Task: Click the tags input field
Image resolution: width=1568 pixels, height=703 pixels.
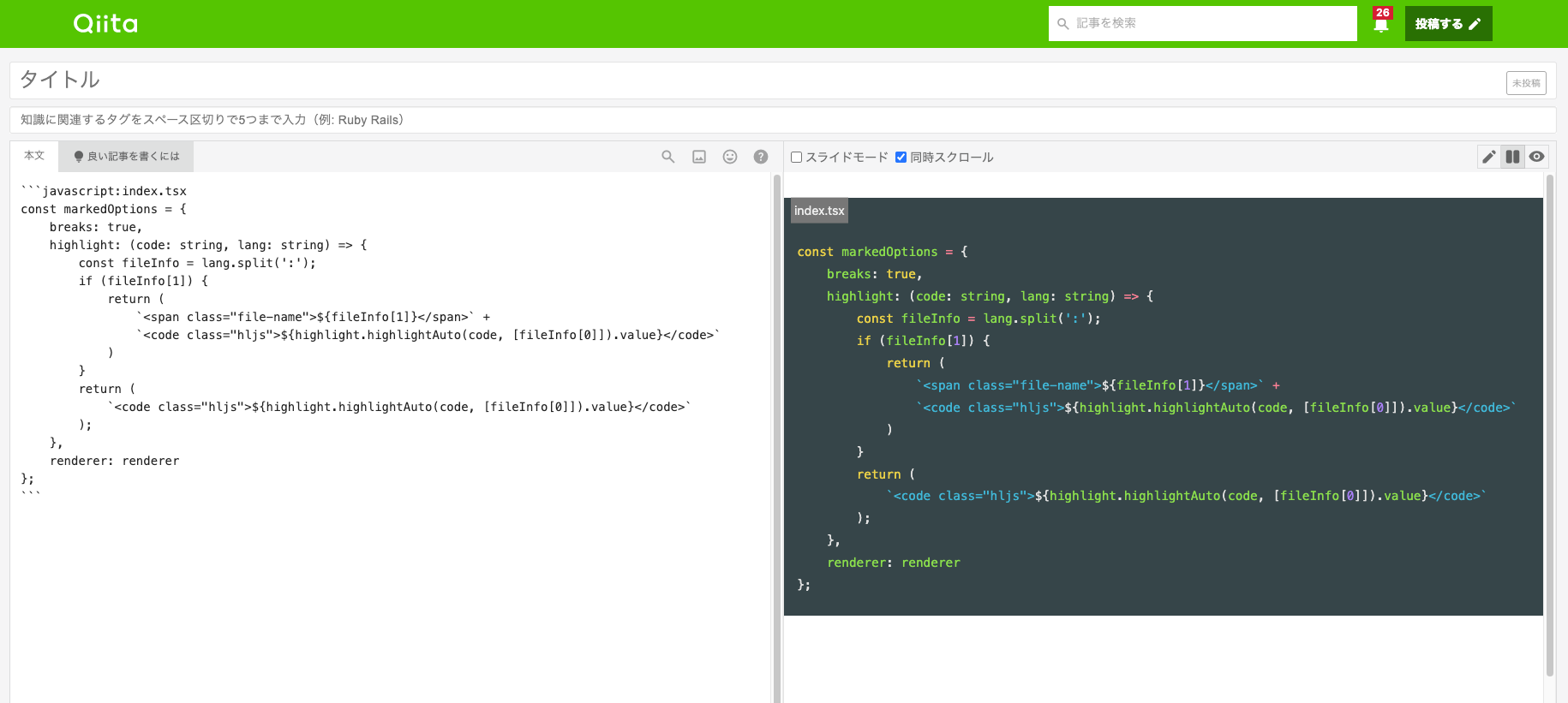Action: coord(783,120)
